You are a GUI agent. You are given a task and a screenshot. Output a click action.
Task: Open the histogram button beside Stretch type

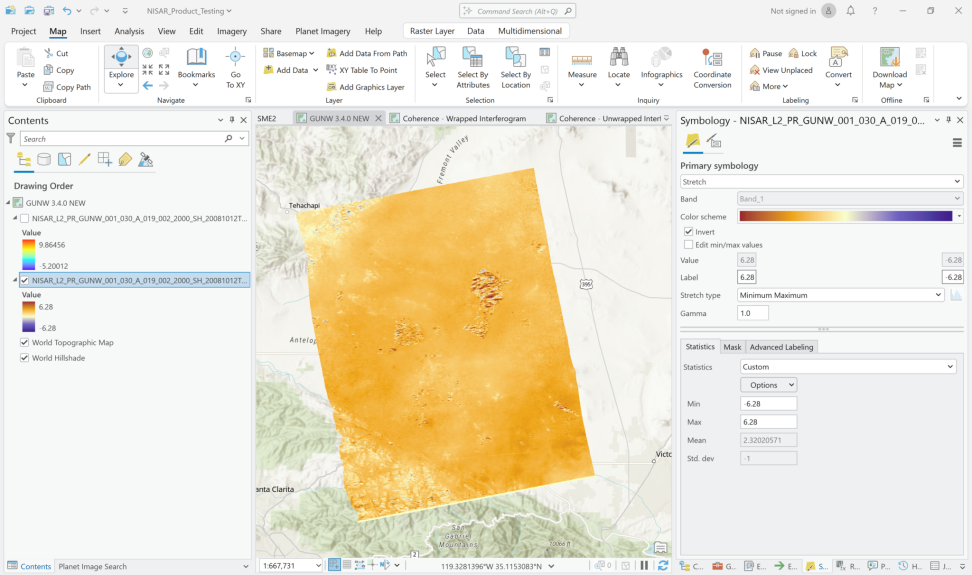956,295
